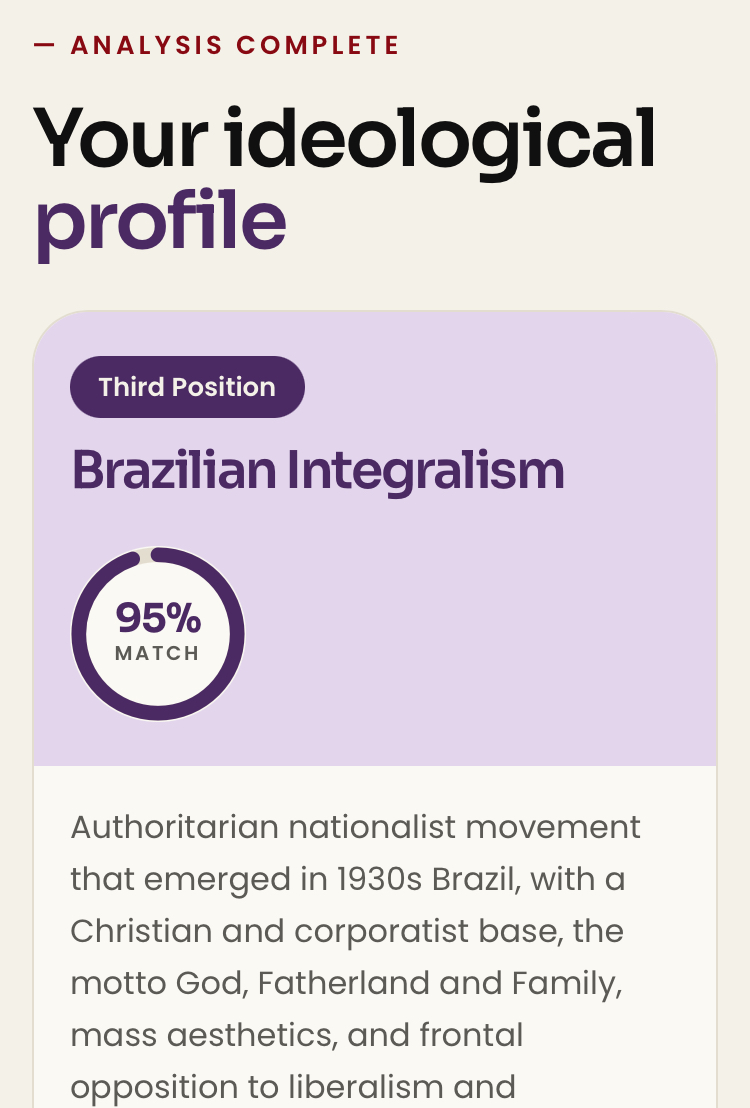
Task: Click the unfilled gap atop the match ring
Action: pyautogui.click(x=145, y=555)
